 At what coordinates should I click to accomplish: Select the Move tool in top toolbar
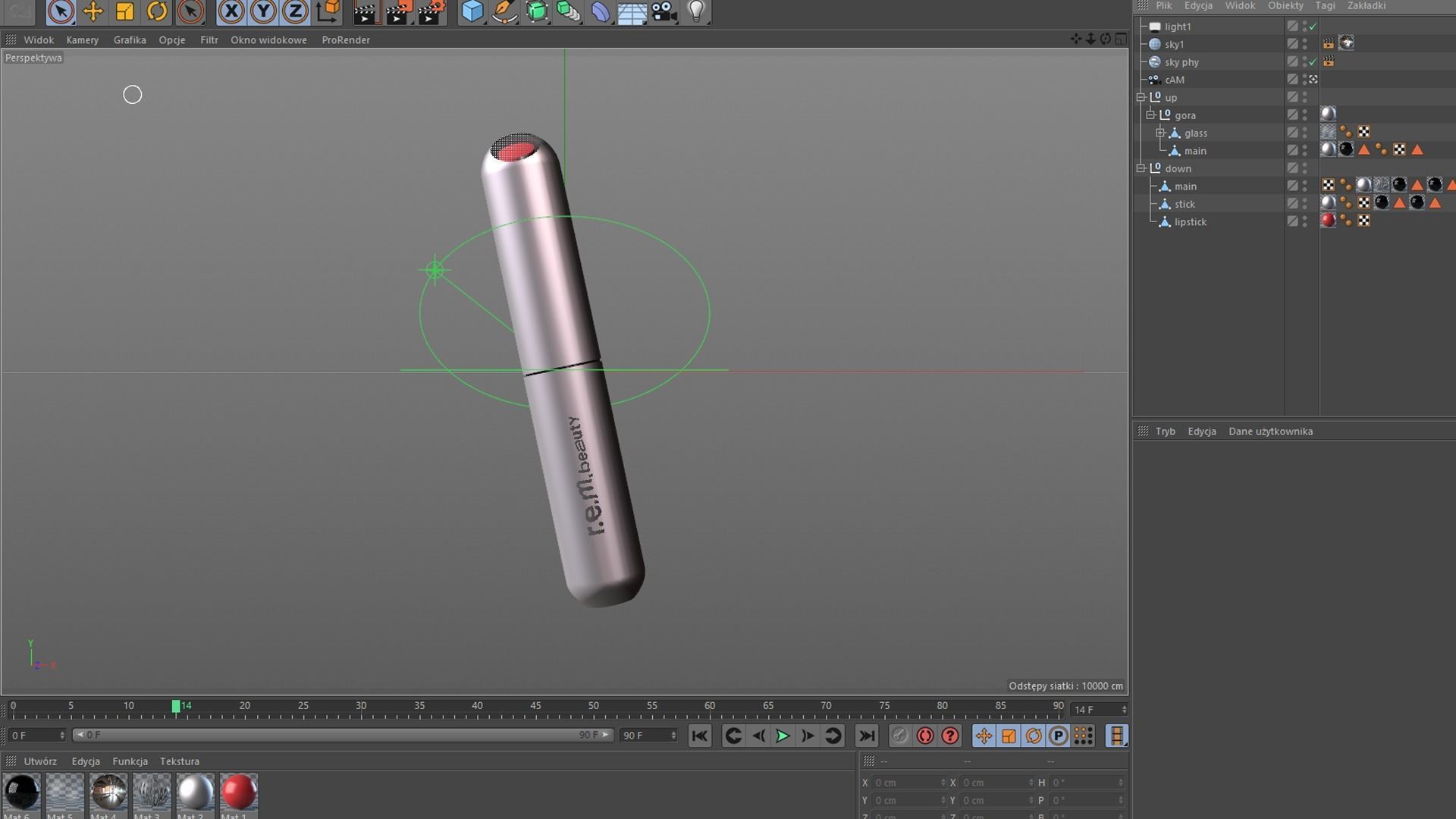(x=93, y=11)
